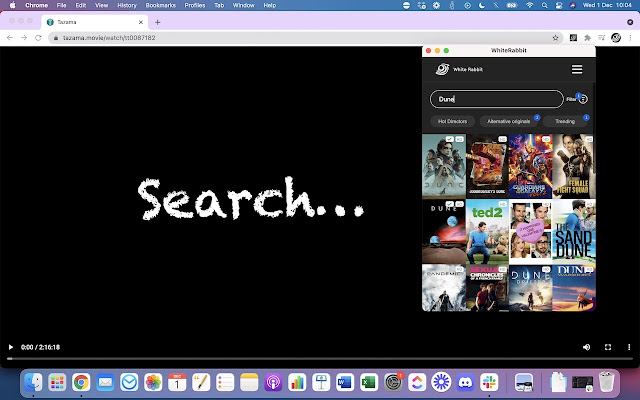Mute the video player volume
This screenshot has width=640, height=400.
(x=586, y=347)
